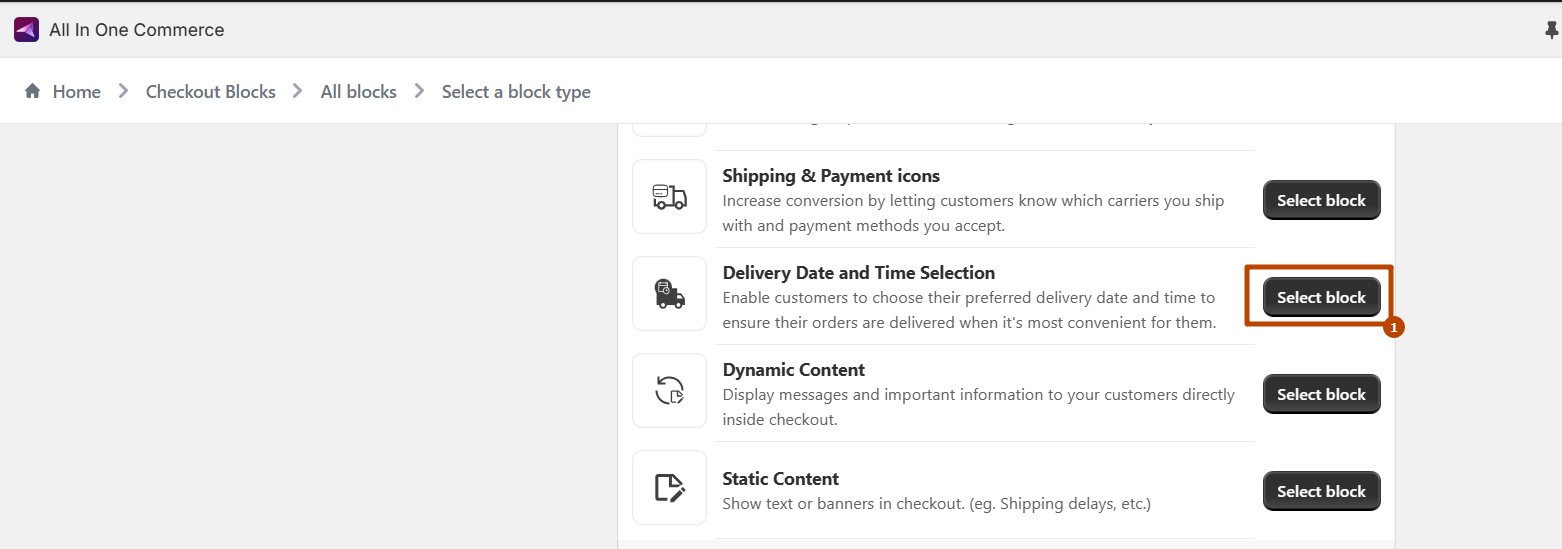Click the Home house icon in breadcrumb
This screenshot has height=549, width=1562.
[x=33, y=91]
